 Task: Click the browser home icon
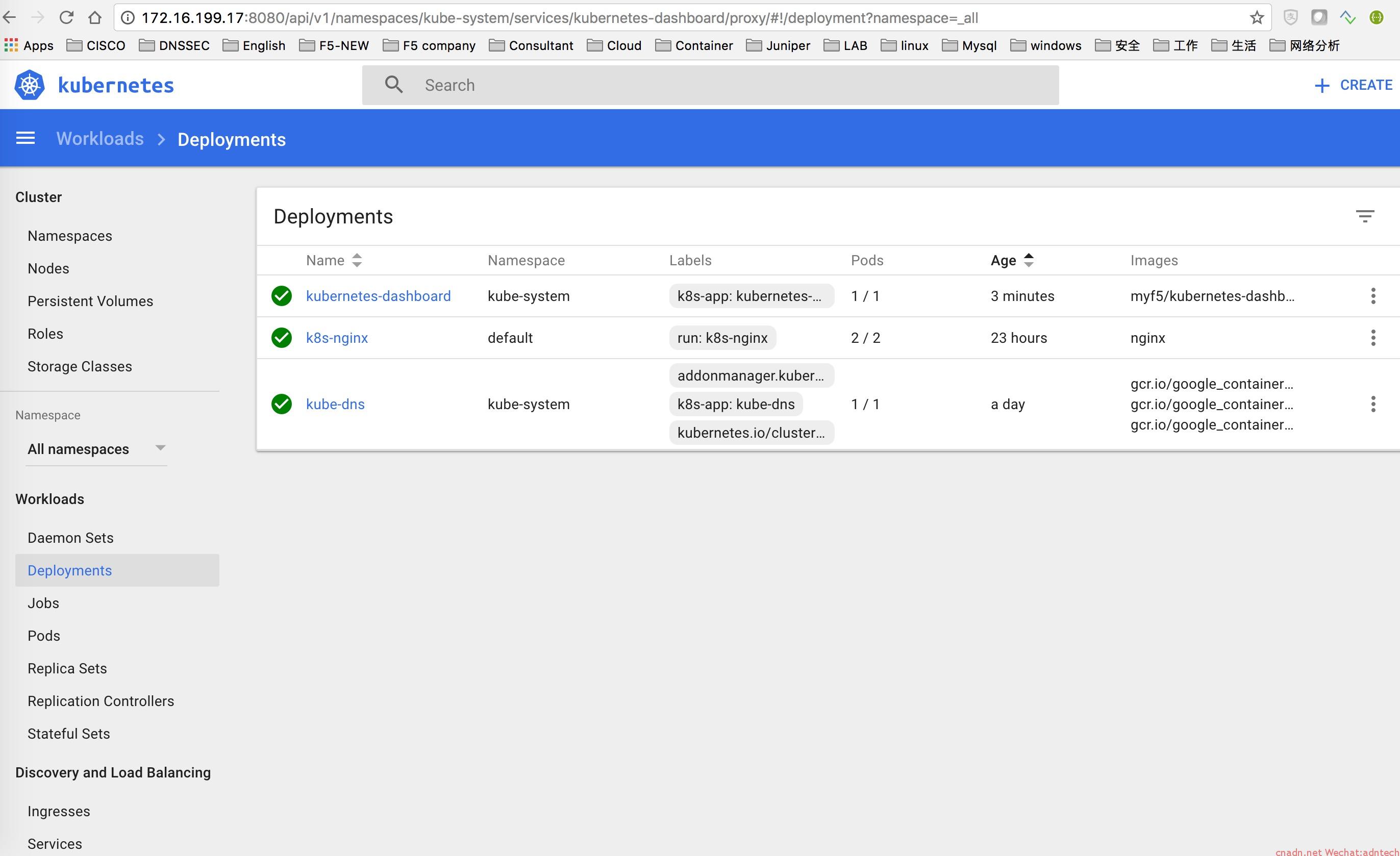(x=95, y=18)
